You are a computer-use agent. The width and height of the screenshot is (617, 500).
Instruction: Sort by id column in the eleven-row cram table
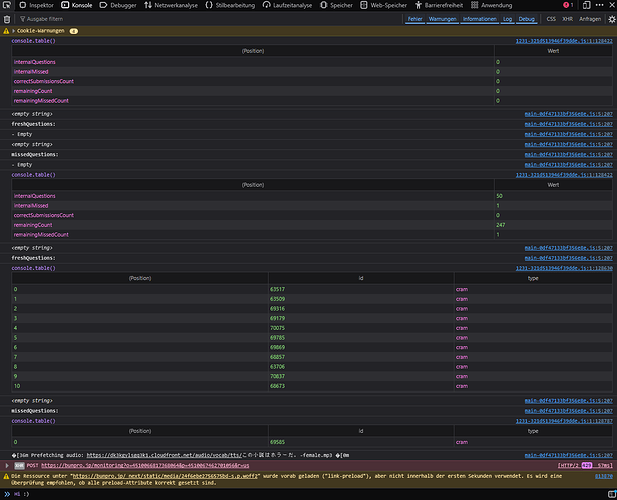tap(361, 278)
